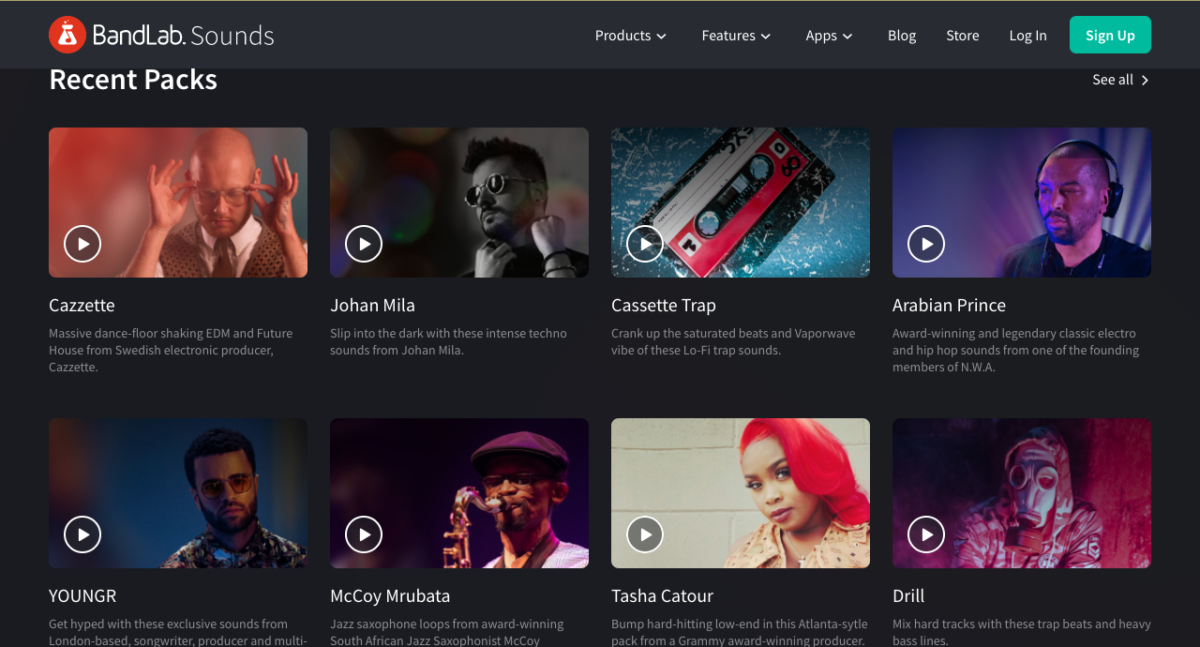
Task: Expand the Apps dropdown menu
Action: [x=829, y=35]
